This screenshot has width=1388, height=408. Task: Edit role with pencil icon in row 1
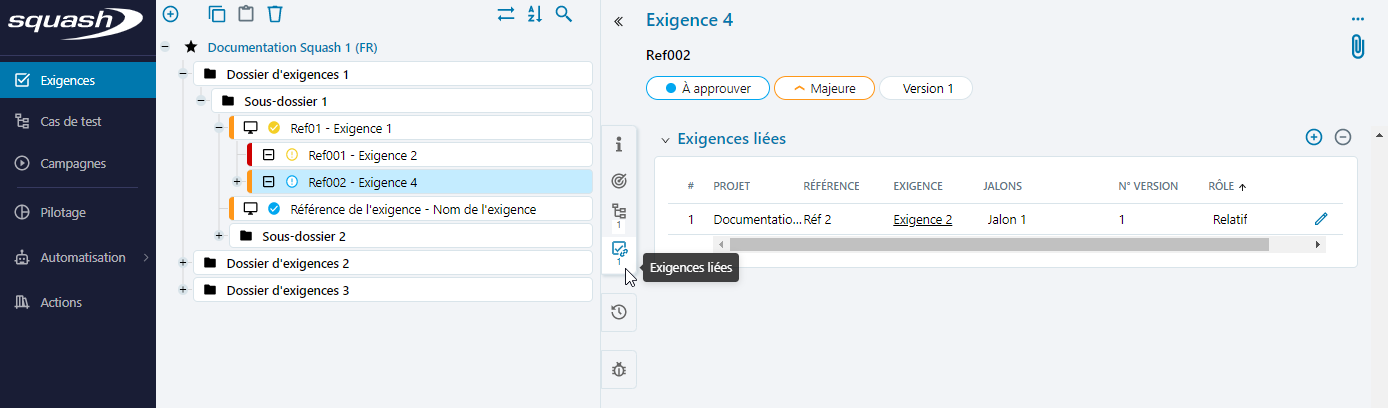tap(1321, 219)
